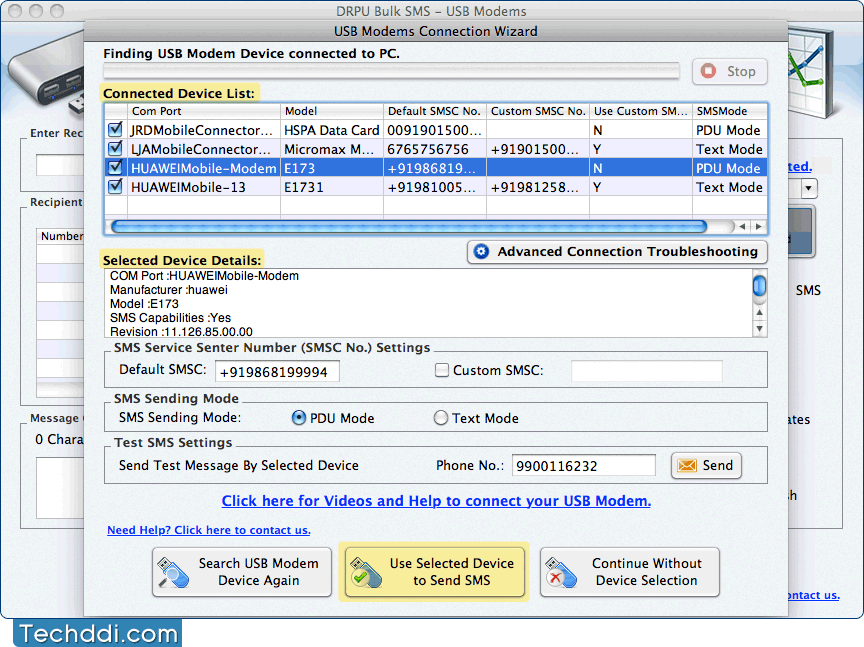Click the Custom SMSC input field
This screenshot has width=864, height=647.
[x=647, y=371]
